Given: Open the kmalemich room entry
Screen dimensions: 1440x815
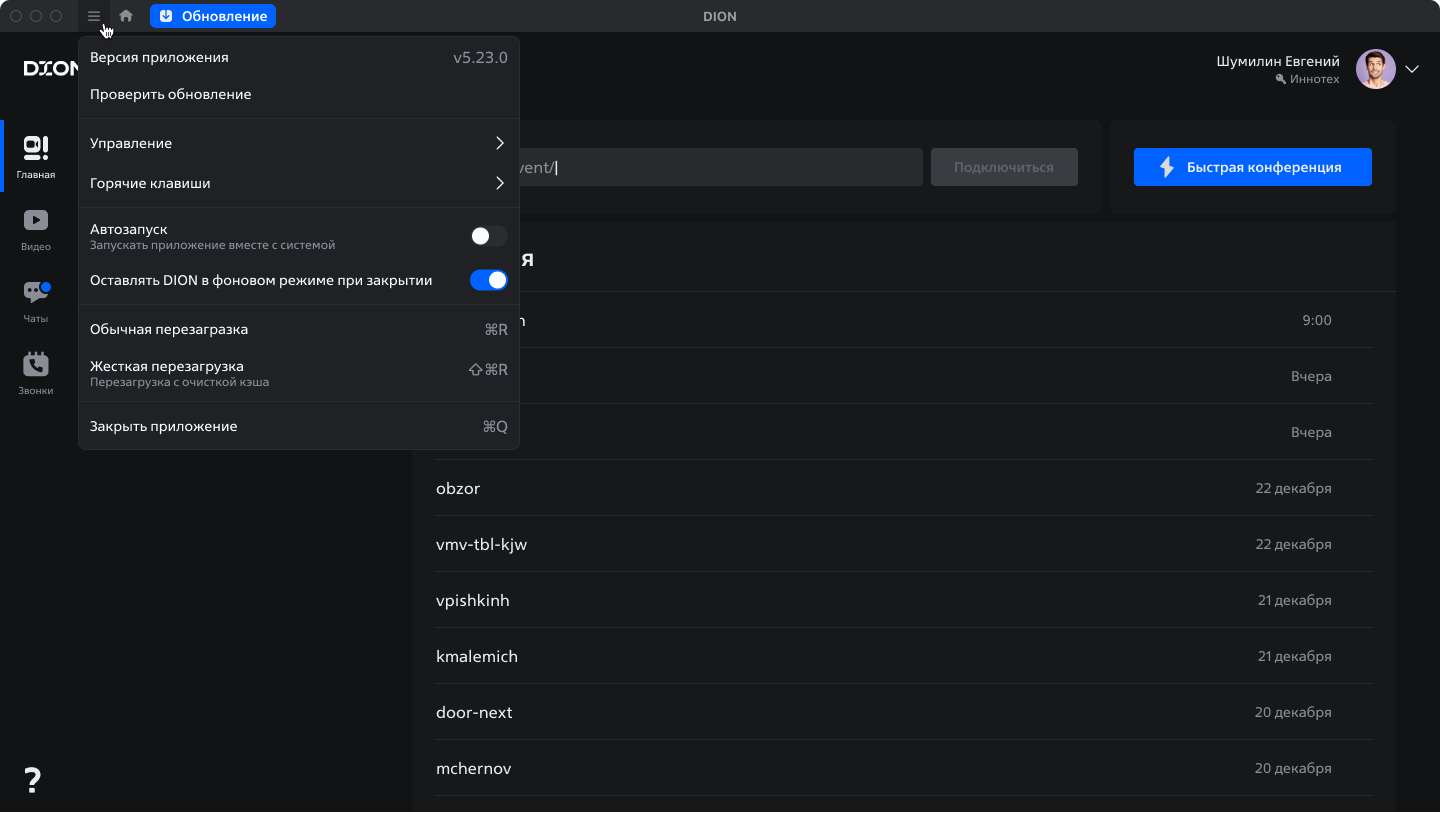Looking at the screenshot, I should click(904, 656).
